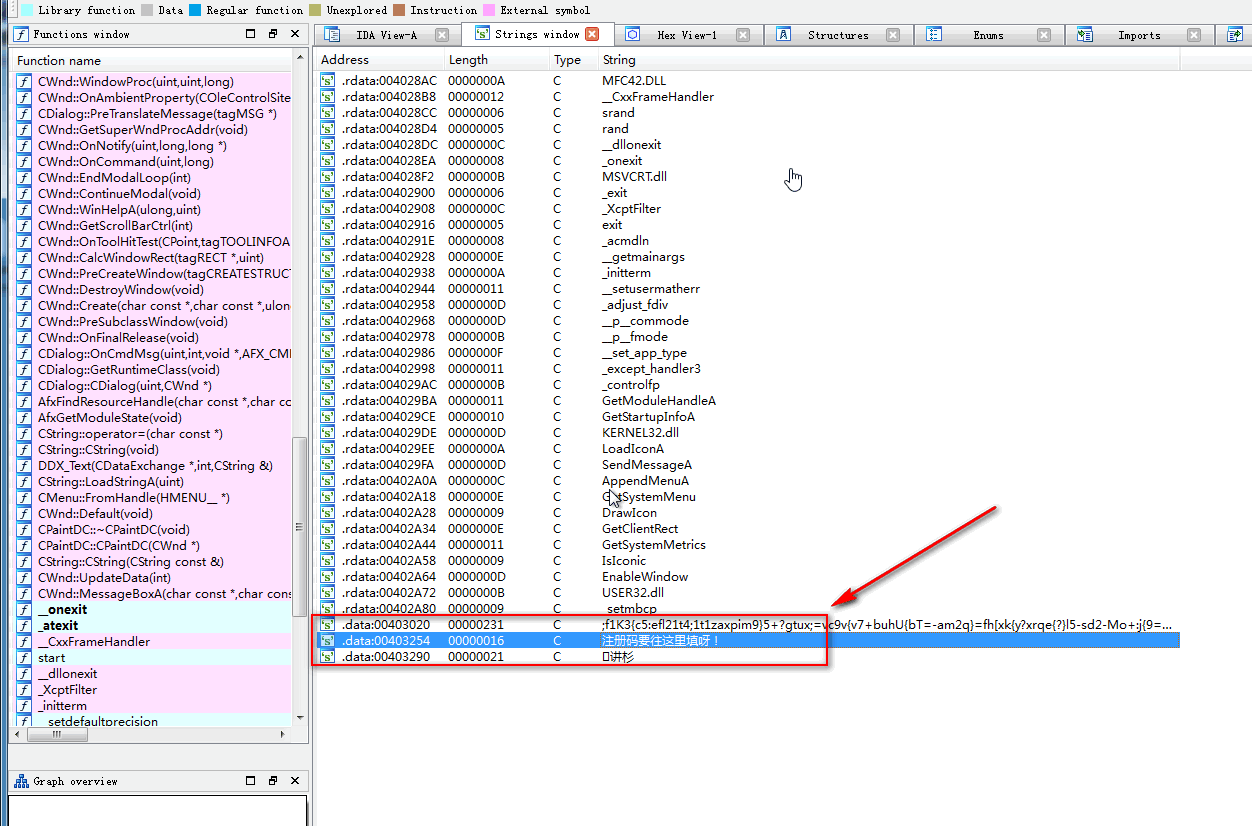Open the Imports tab
The image size is (1252, 826).
pos(1139,35)
